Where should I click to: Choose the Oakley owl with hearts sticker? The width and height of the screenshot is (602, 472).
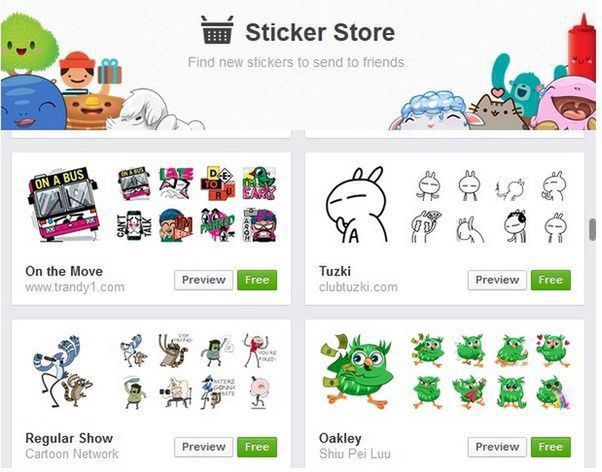coord(553,350)
